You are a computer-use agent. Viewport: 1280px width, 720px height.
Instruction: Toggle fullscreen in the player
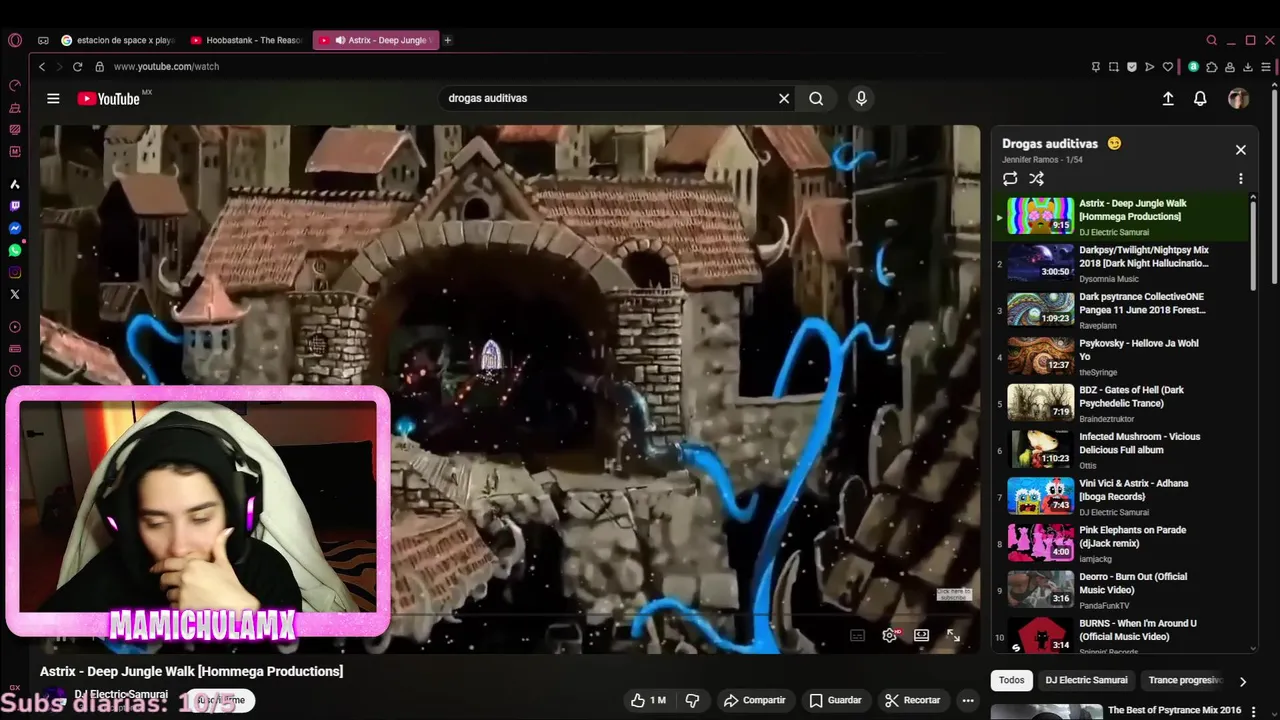(953, 635)
